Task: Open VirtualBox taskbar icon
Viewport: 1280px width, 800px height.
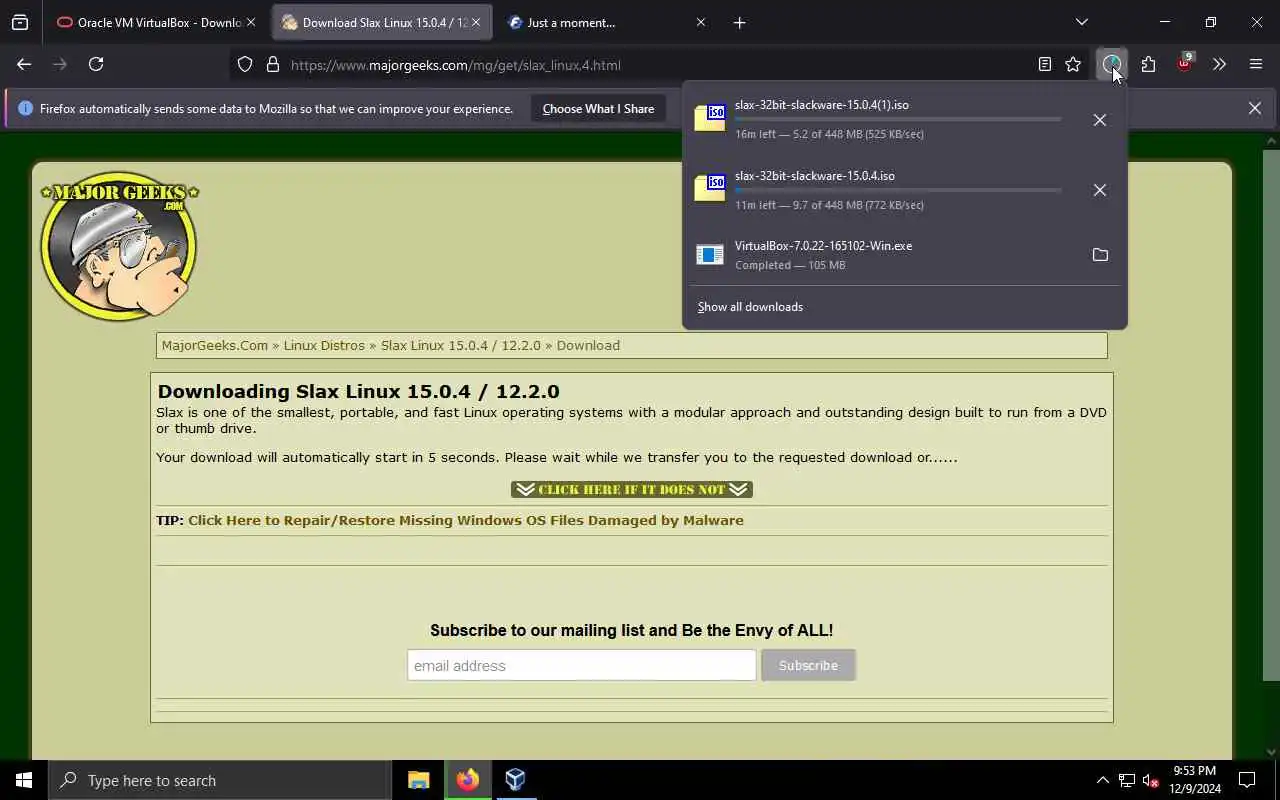Action: pyautogui.click(x=515, y=780)
